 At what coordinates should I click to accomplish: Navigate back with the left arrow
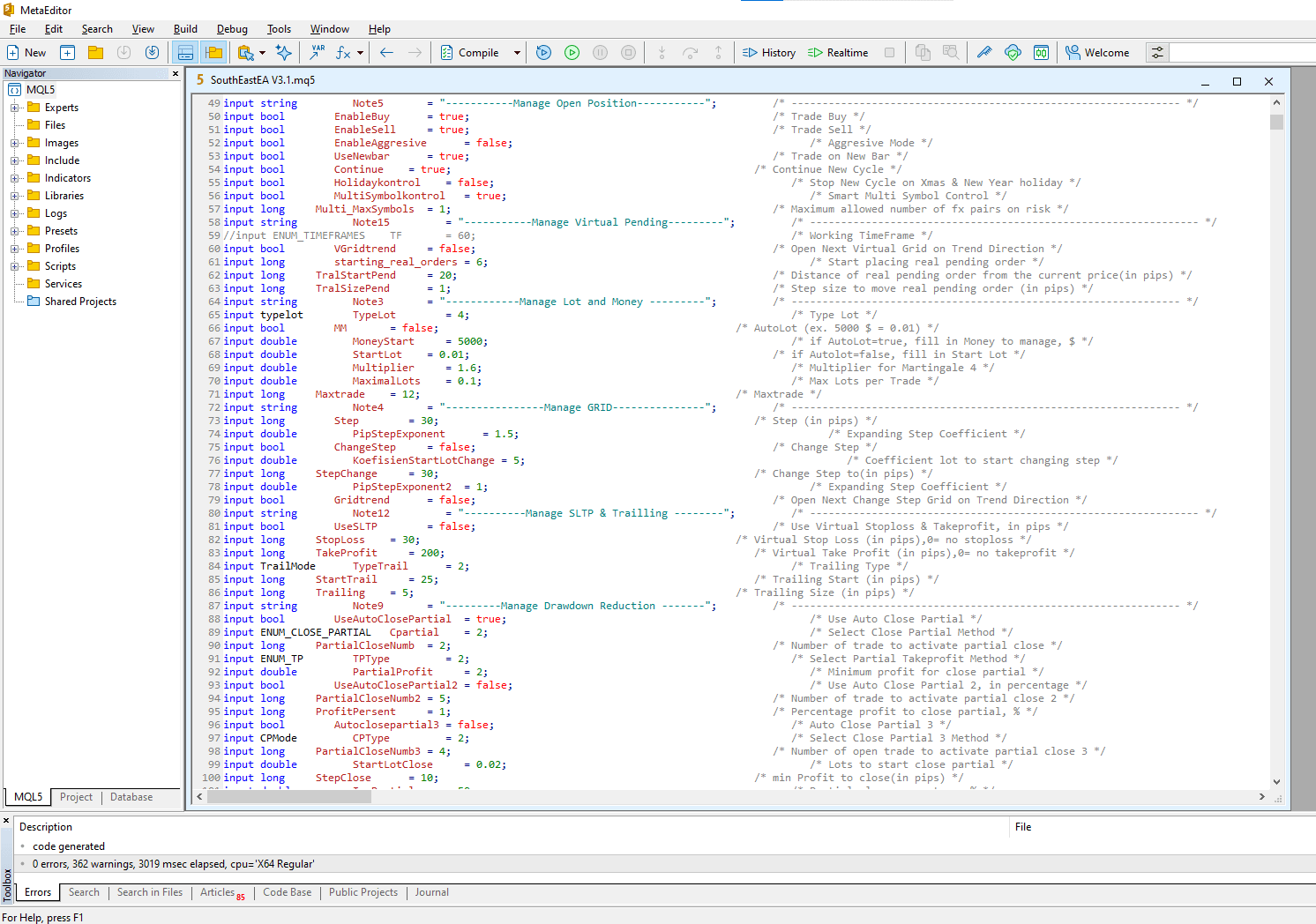click(x=386, y=53)
